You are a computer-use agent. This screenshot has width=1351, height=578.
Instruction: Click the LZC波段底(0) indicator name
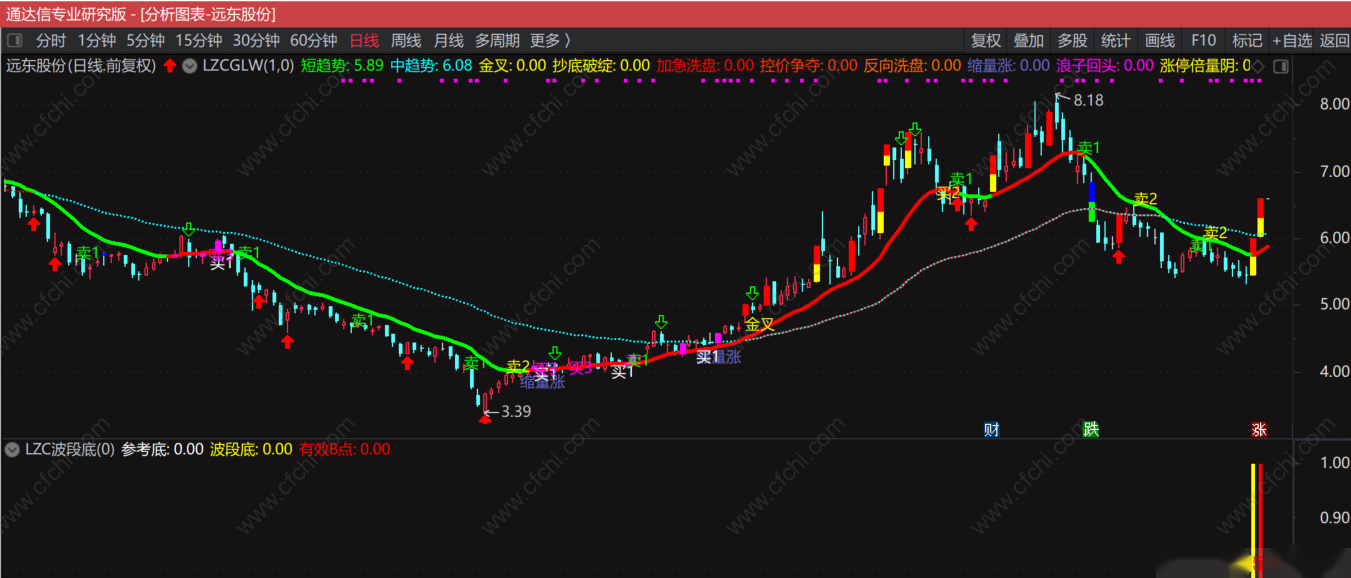[70, 449]
